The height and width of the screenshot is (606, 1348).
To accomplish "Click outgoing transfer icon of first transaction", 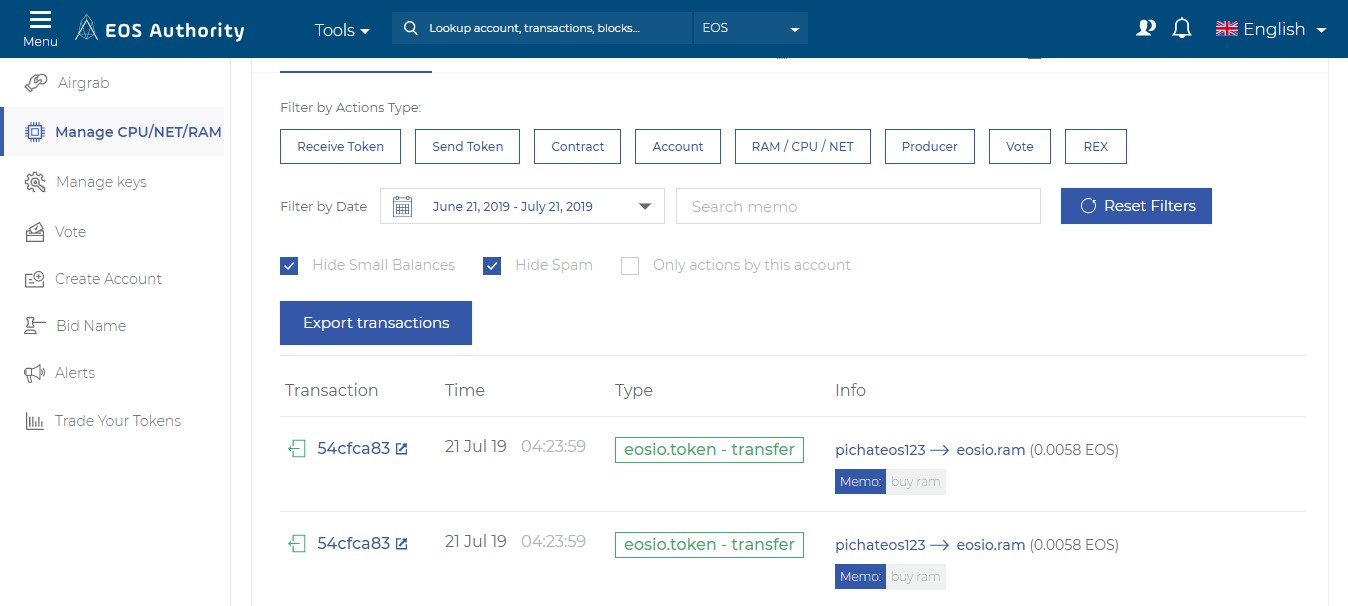I will (296, 449).
